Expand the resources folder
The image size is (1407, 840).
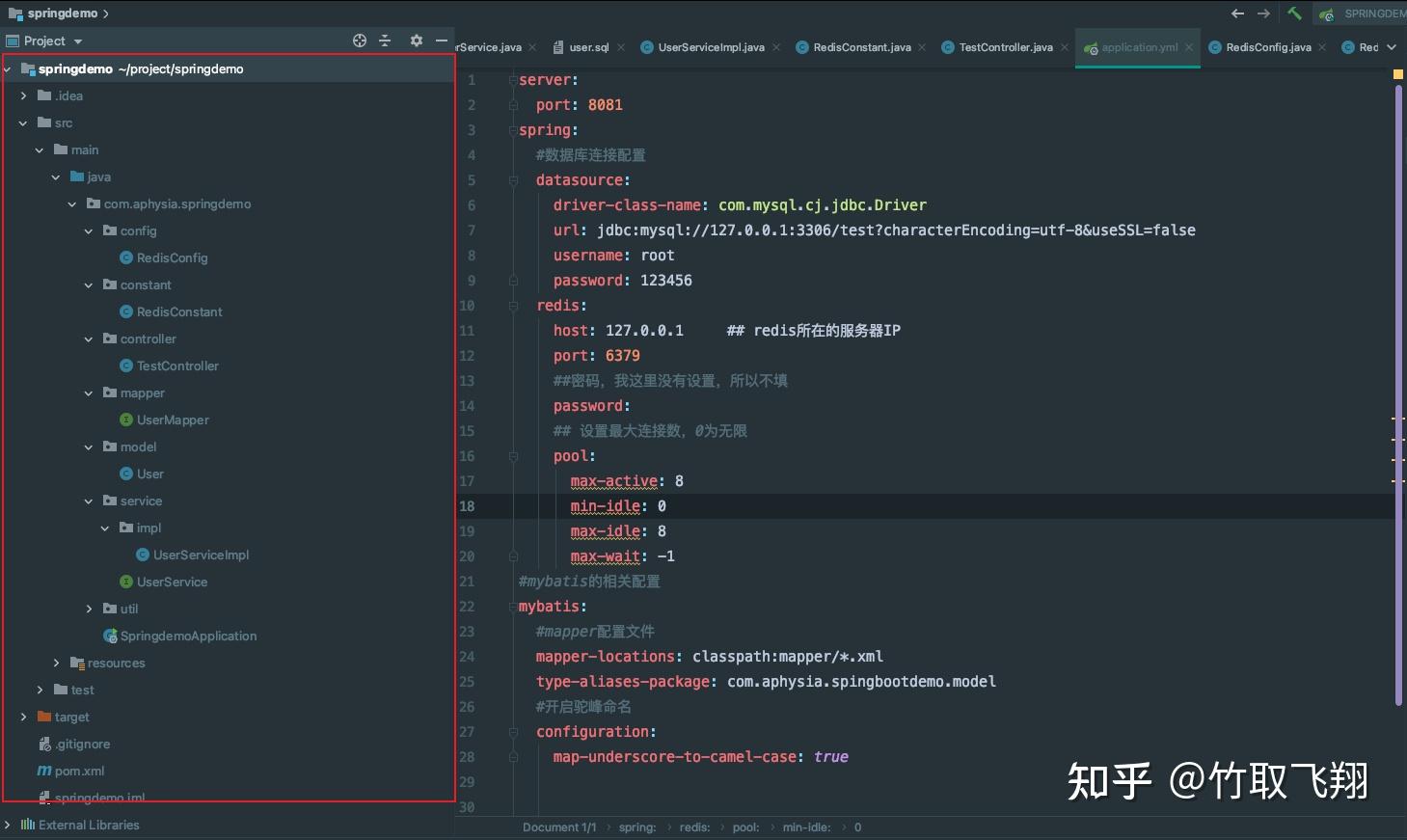55,663
